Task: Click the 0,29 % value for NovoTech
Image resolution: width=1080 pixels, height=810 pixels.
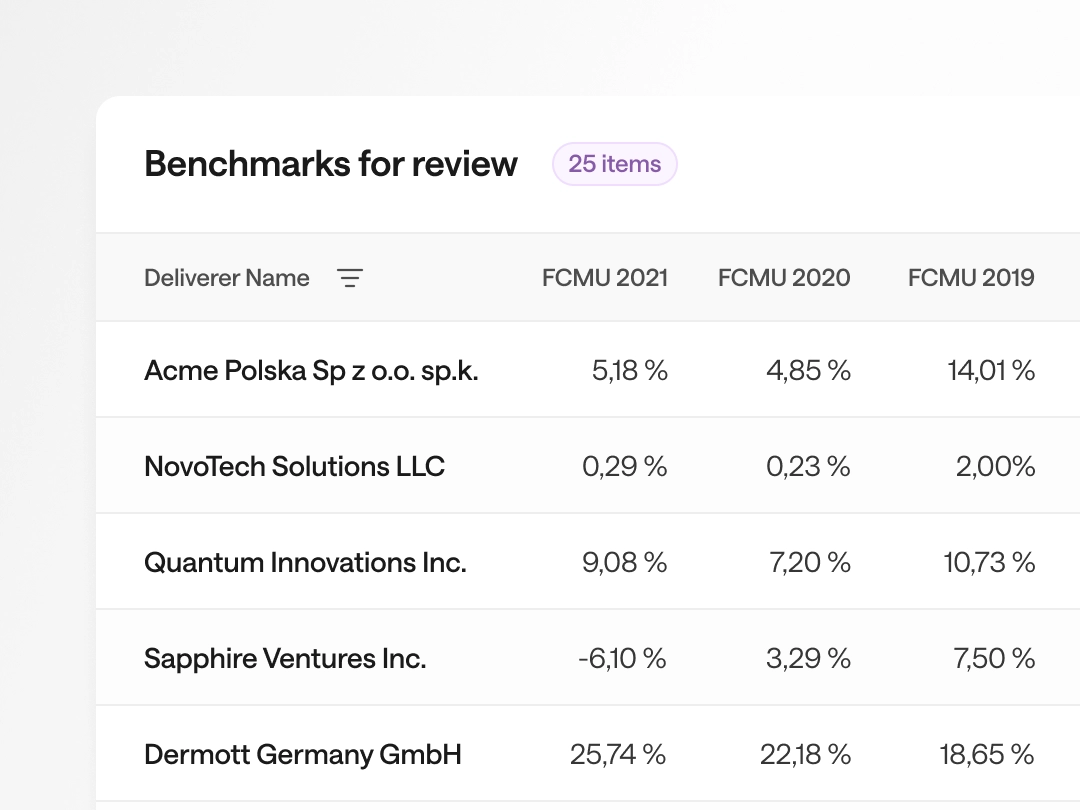Action: click(624, 466)
